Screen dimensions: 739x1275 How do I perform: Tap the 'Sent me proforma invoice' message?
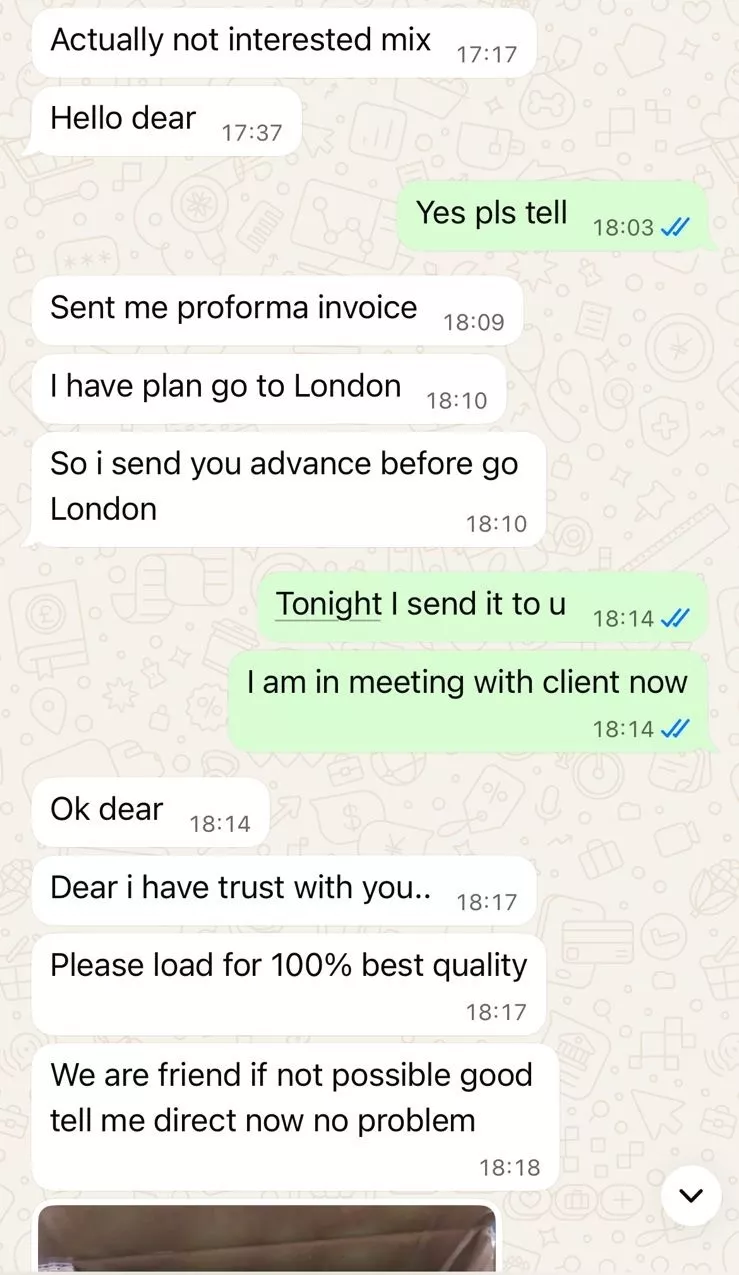tap(277, 311)
